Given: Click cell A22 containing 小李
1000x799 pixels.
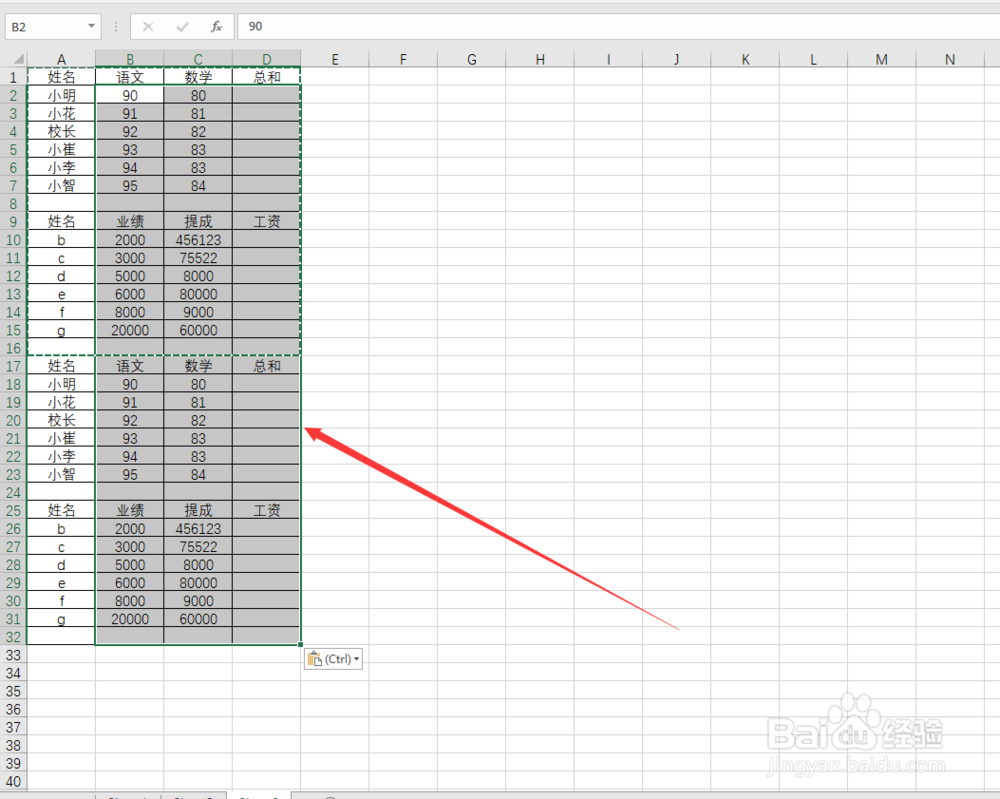Looking at the screenshot, I should point(61,457).
